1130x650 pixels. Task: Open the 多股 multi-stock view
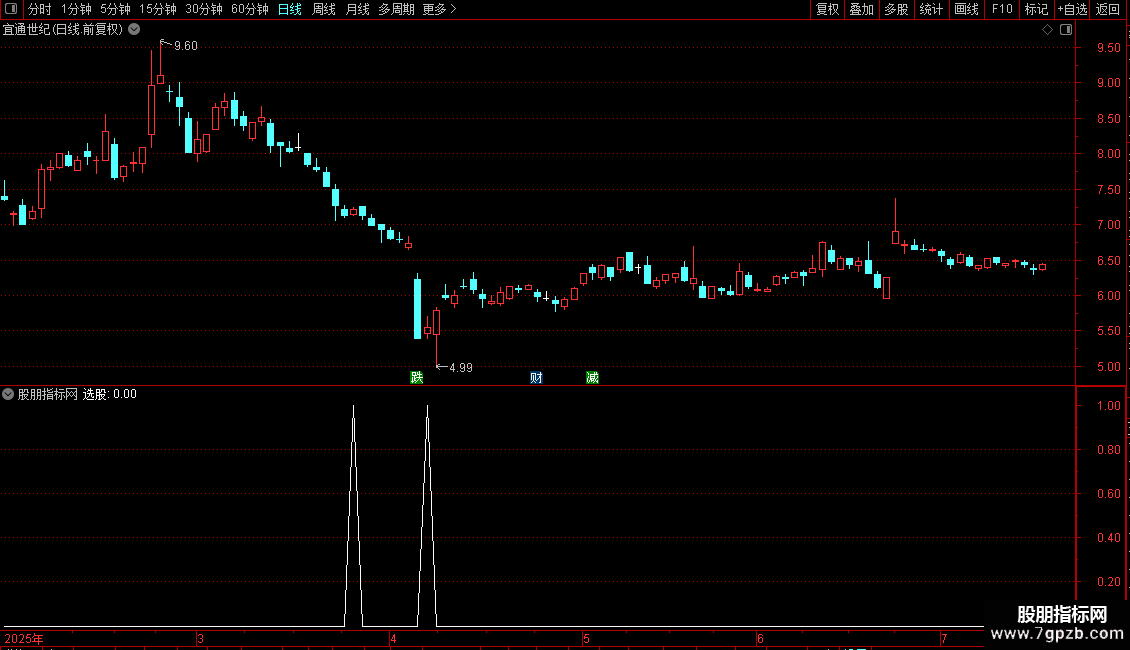(x=896, y=9)
